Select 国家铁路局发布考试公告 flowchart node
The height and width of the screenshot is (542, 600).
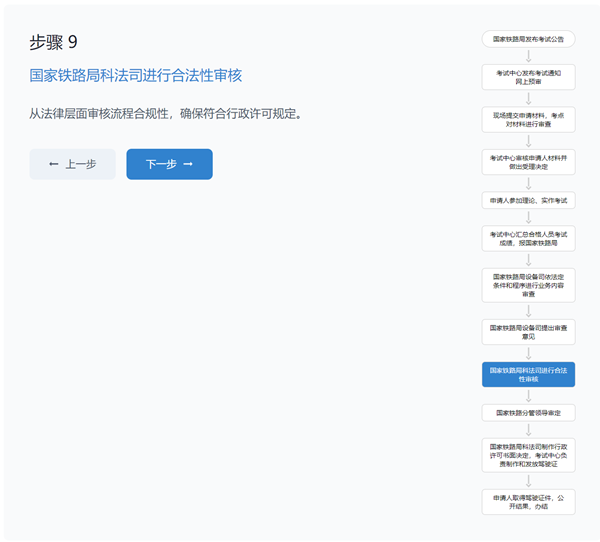[x=528, y=40]
